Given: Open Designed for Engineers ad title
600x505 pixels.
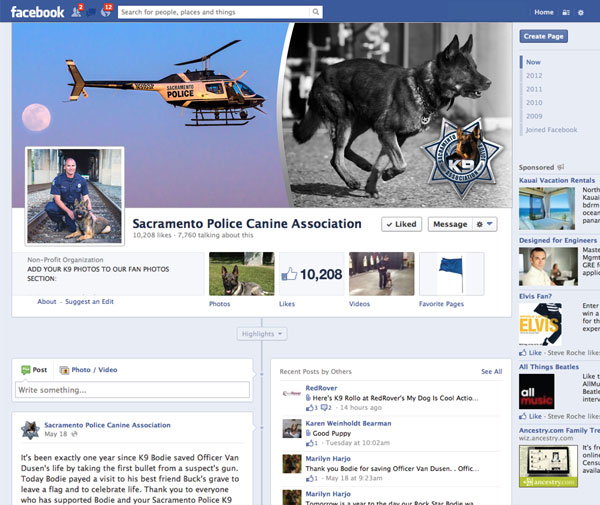Looking at the screenshot, I should (x=558, y=240).
